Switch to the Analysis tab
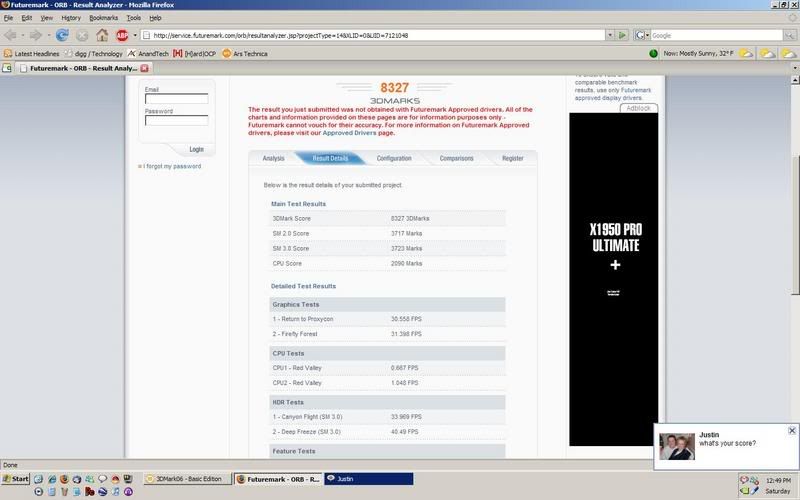This screenshot has width=800, height=500. (x=273, y=158)
